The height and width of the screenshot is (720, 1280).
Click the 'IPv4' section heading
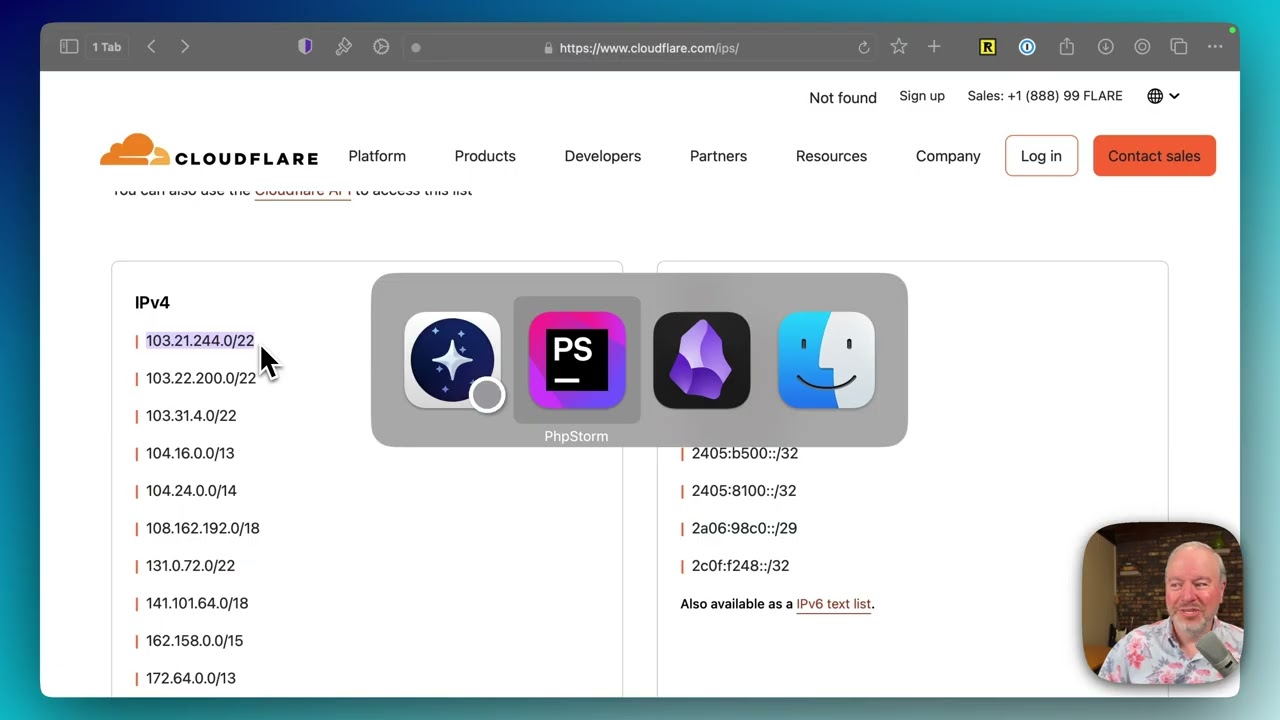[x=152, y=302]
